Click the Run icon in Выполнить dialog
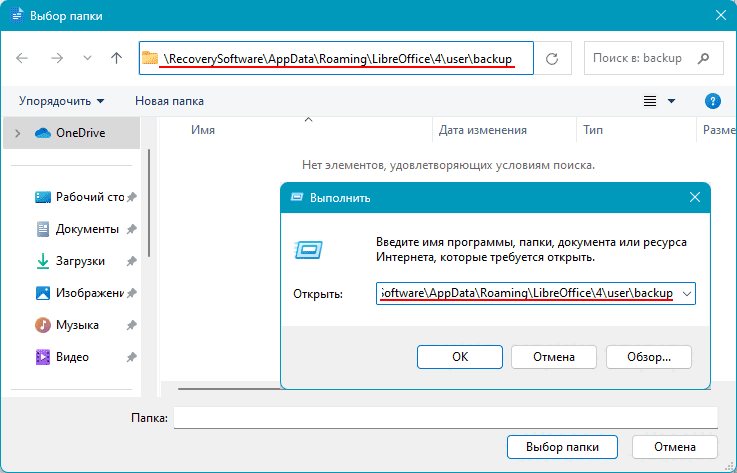 (308, 250)
